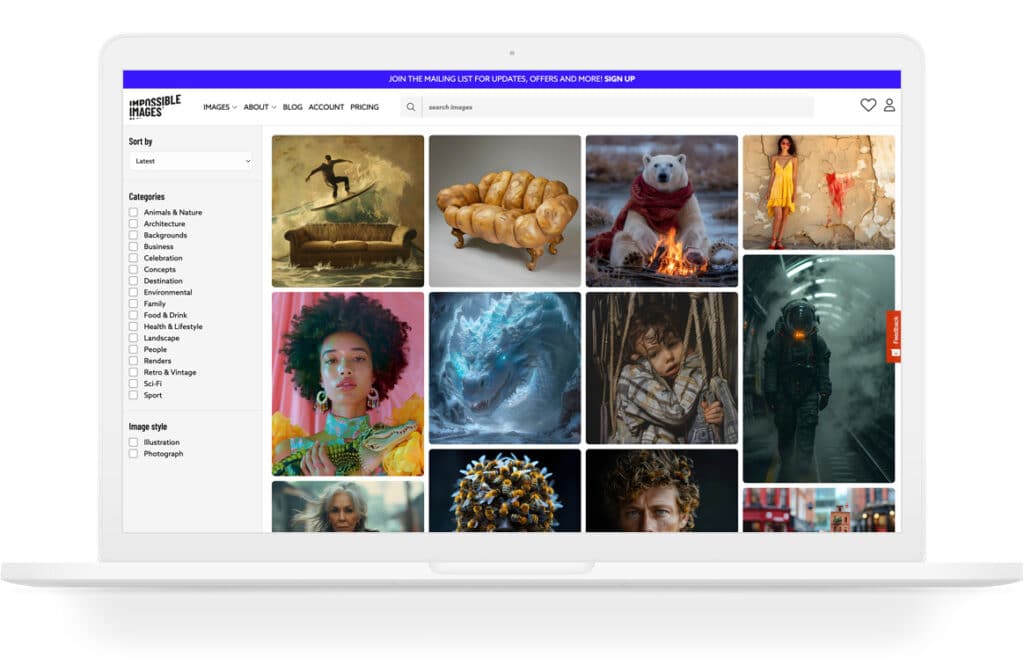The width and height of the screenshot is (1024, 672).
Task: Click the heart favorites icon
Action: click(x=868, y=105)
